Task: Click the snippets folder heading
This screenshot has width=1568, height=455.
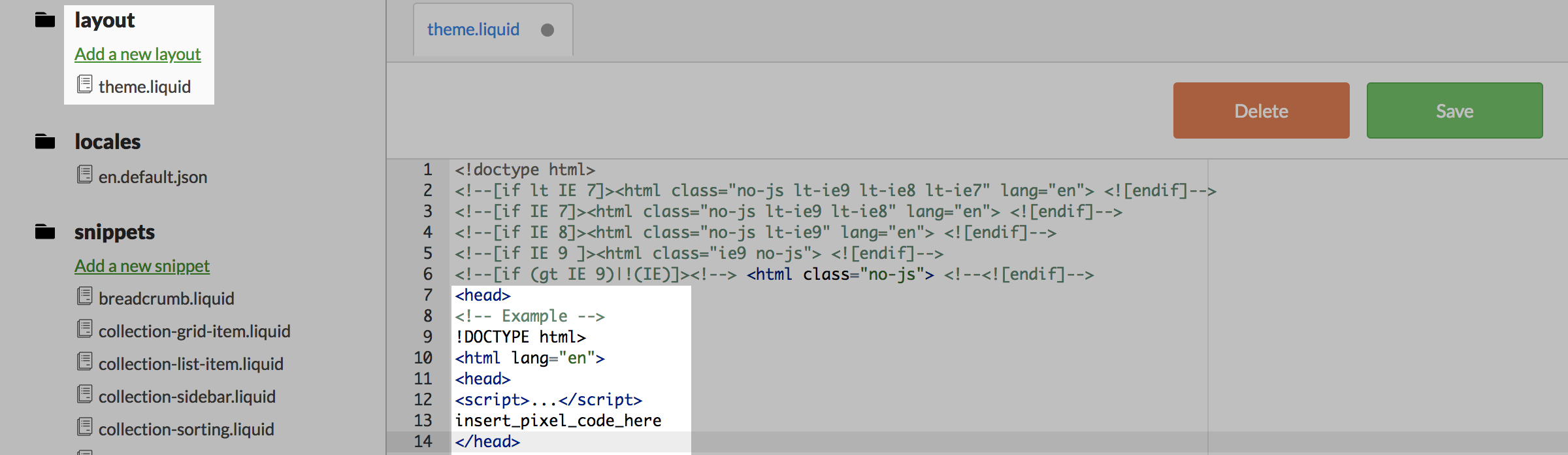Action: pos(114,232)
